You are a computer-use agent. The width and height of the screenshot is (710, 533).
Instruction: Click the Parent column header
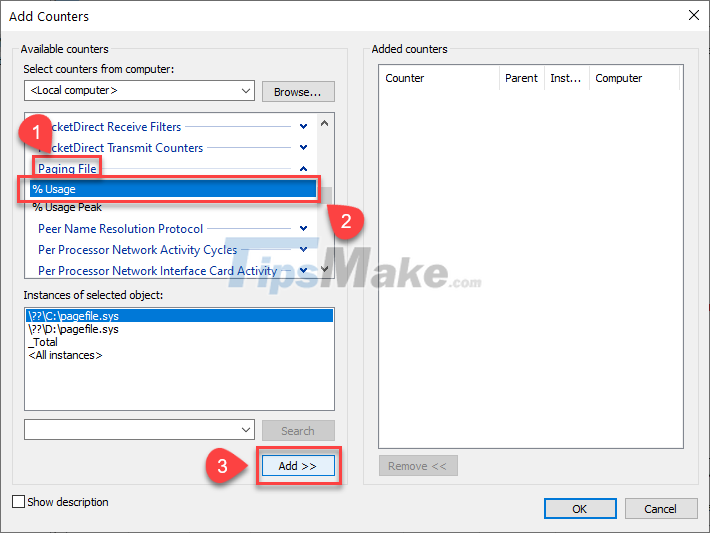coord(522,78)
